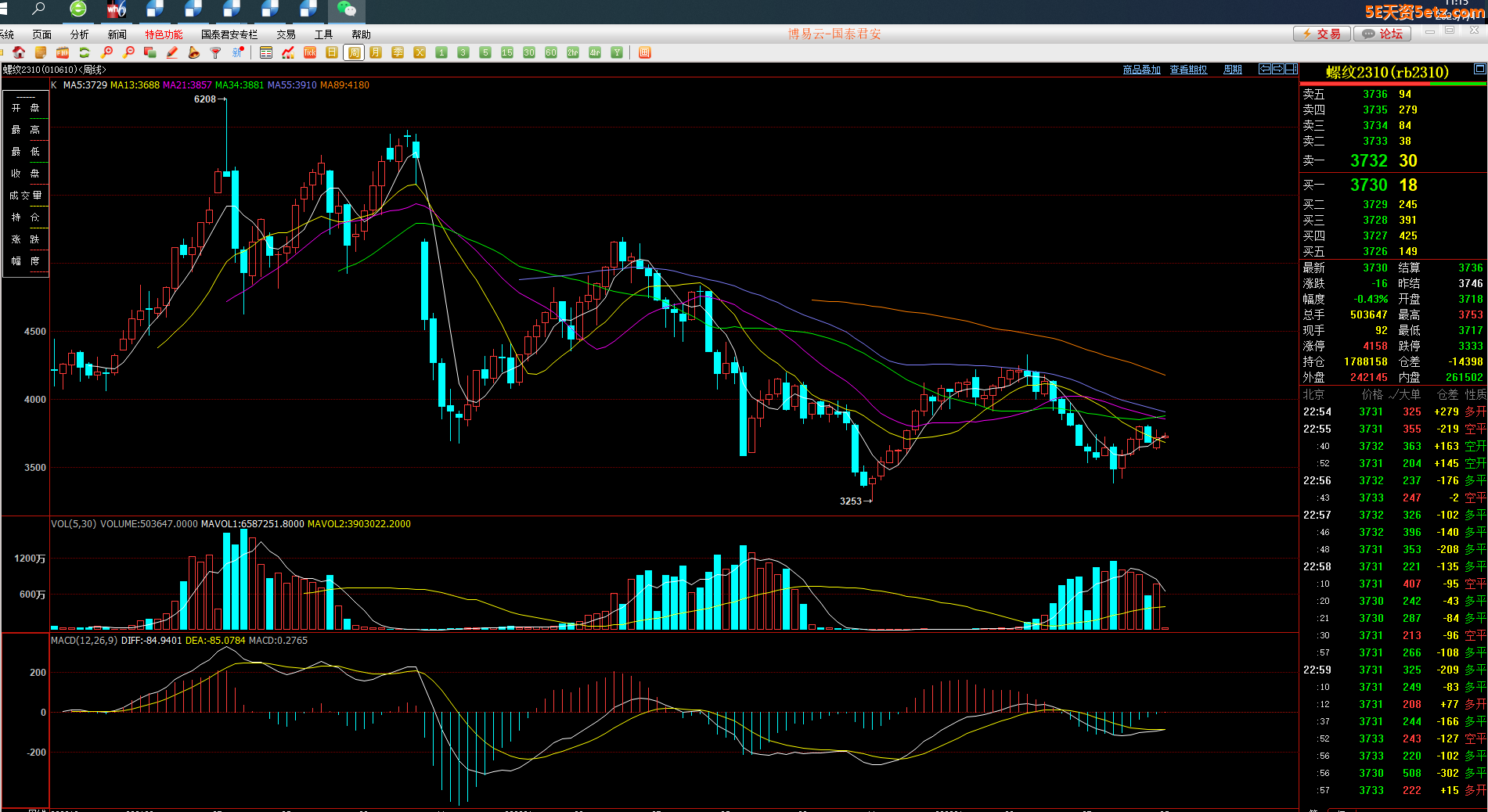The width and height of the screenshot is (1488, 812).
Task: Open the 工具 menu
Action: [323, 34]
